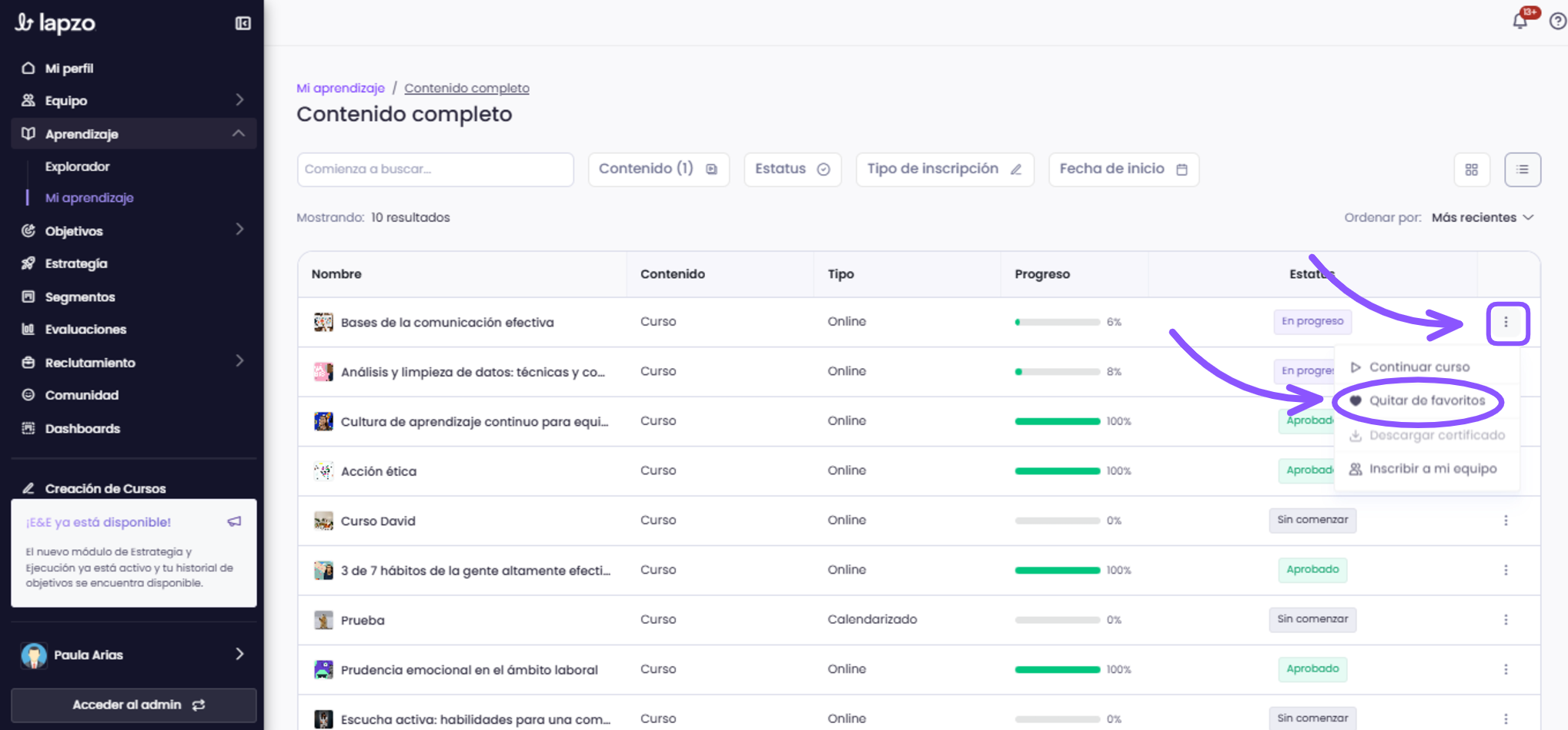Open the Más recientes sort dropdown

(x=1483, y=218)
